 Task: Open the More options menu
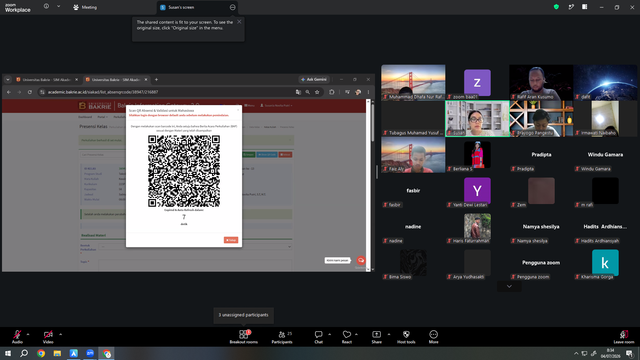pos(433,337)
